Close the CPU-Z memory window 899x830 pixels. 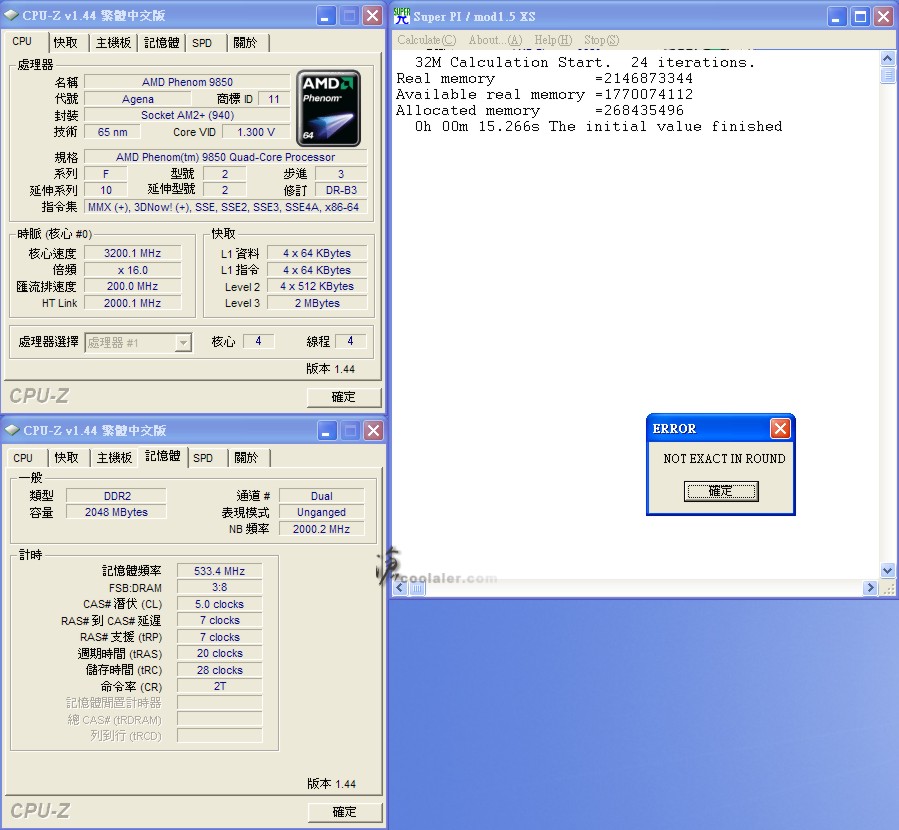374,431
